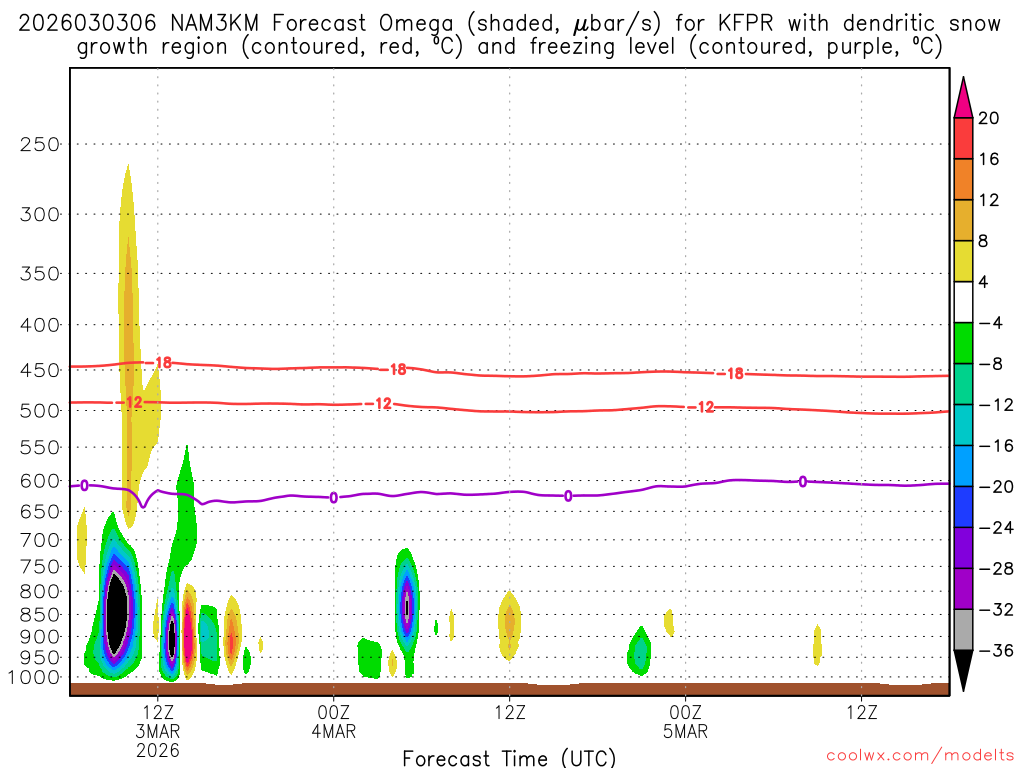
Task: Click the 950 pressure level label
Action: tap(40, 658)
